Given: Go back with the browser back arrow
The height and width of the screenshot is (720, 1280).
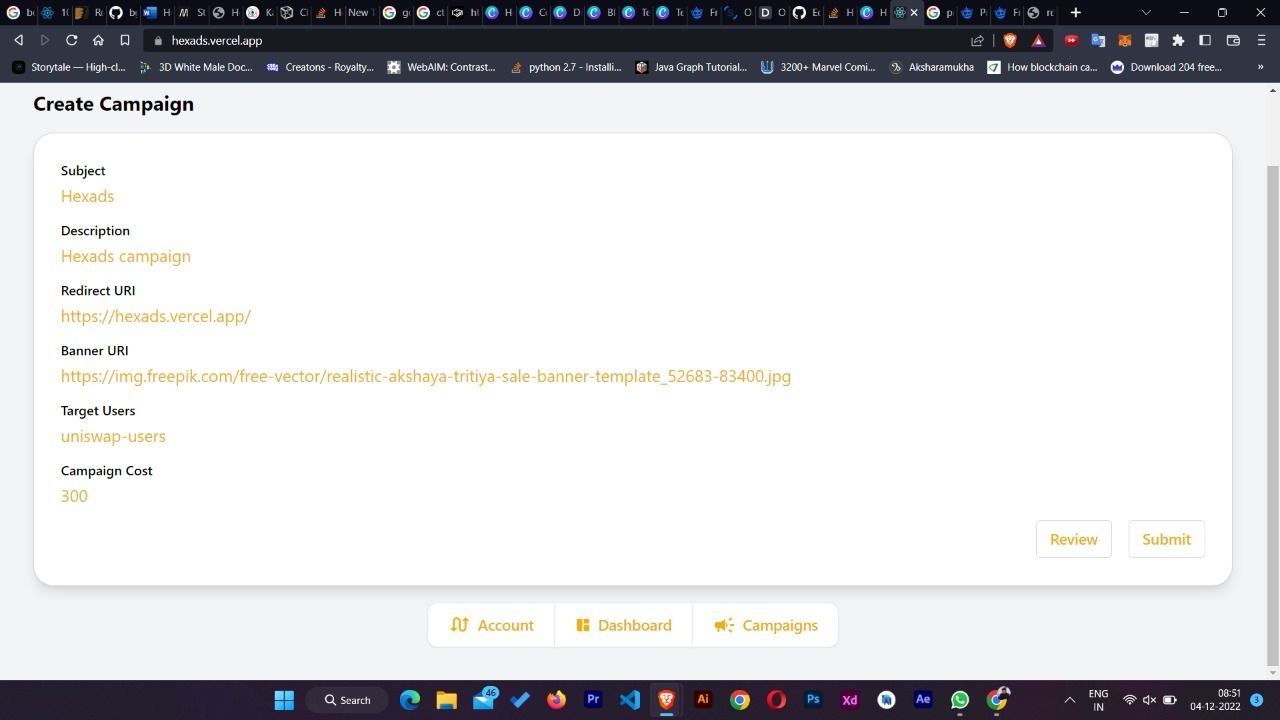Looking at the screenshot, I should pyautogui.click(x=18, y=40).
